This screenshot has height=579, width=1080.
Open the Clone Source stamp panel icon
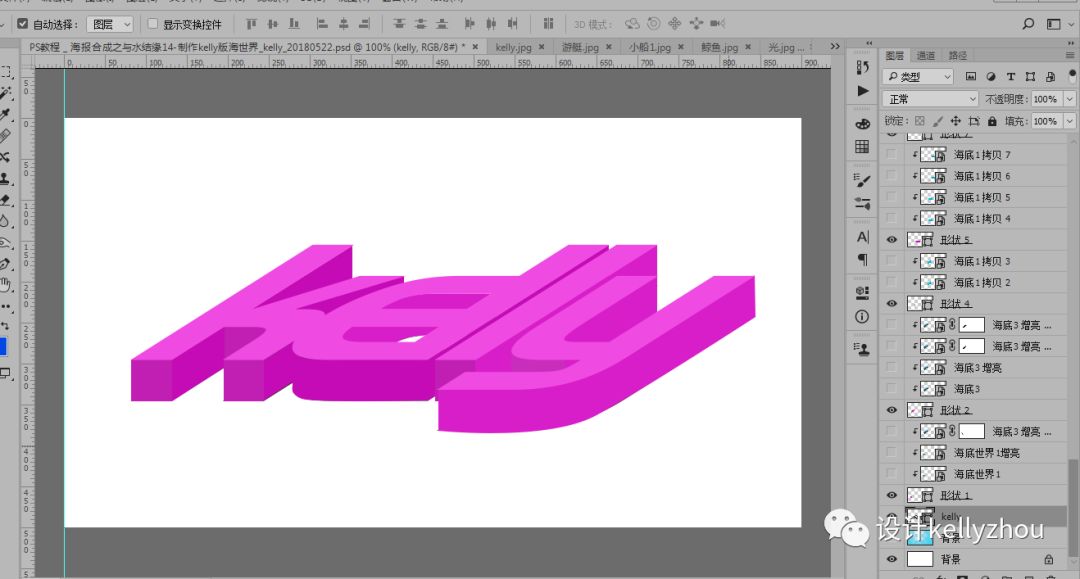(862, 349)
